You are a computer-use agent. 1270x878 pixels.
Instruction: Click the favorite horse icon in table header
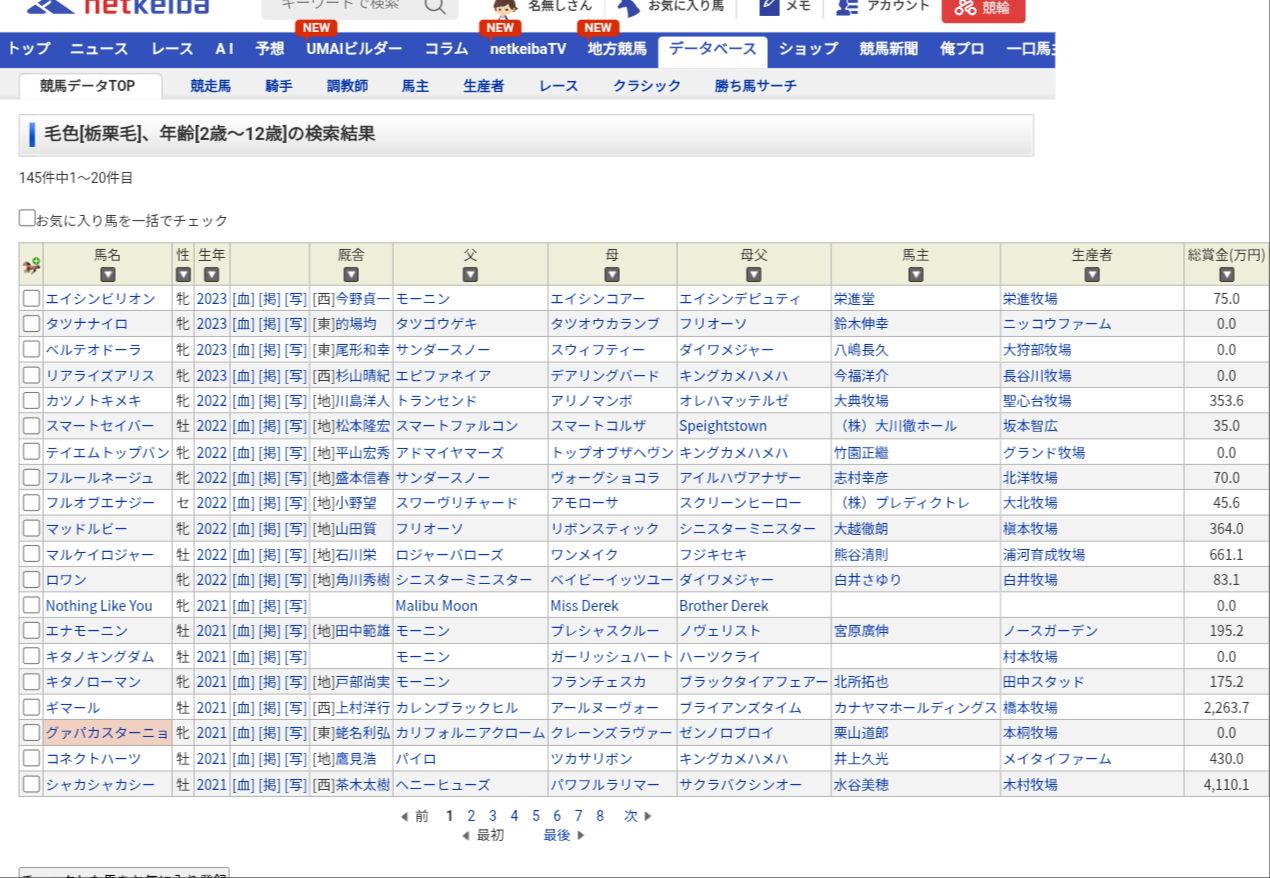click(x=31, y=265)
